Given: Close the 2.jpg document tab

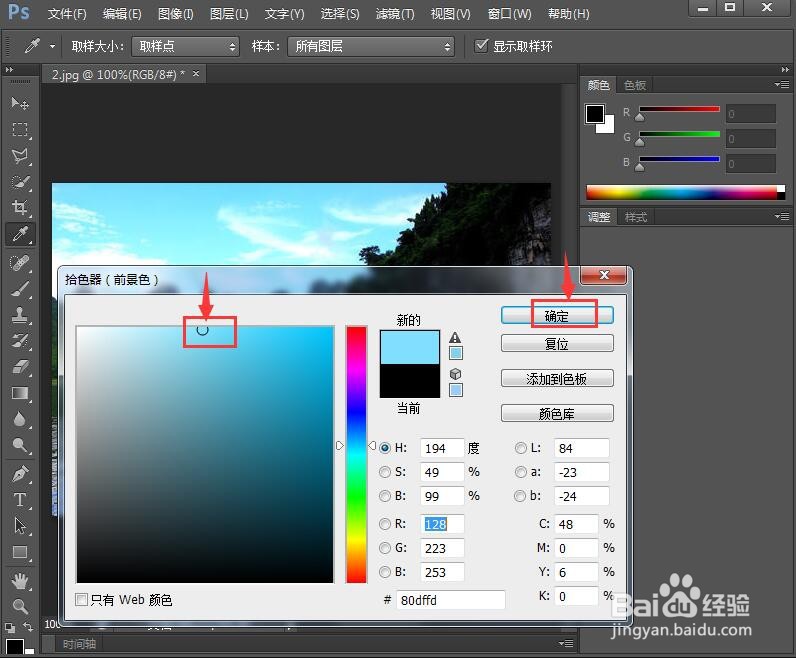Looking at the screenshot, I should 196,74.
